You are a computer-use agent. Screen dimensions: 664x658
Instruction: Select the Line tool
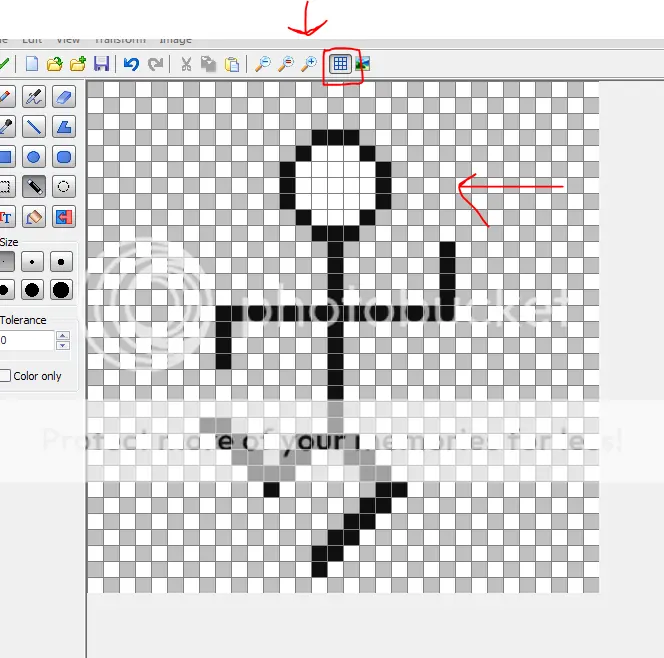pyautogui.click(x=34, y=127)
